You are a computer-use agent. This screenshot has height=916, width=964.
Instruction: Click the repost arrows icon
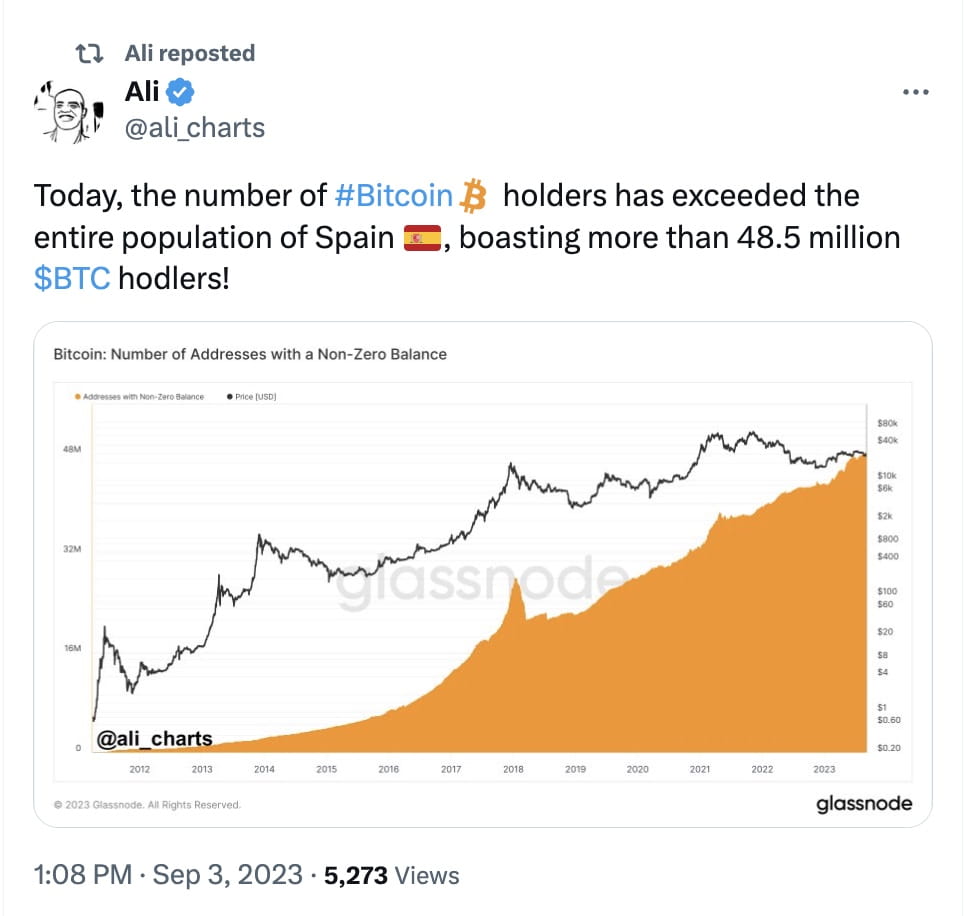tap(88, 53)
